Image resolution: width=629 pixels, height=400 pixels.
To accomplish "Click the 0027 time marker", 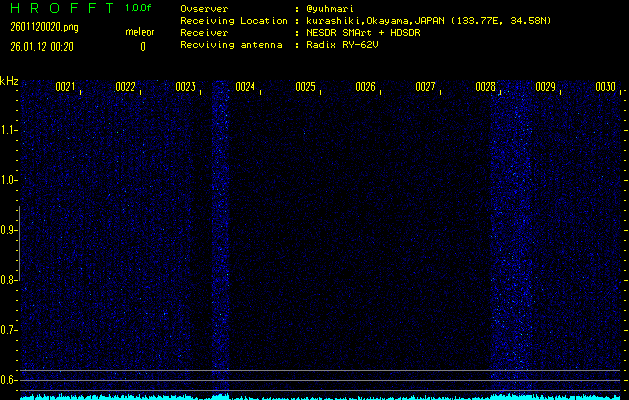I will 425,87.
